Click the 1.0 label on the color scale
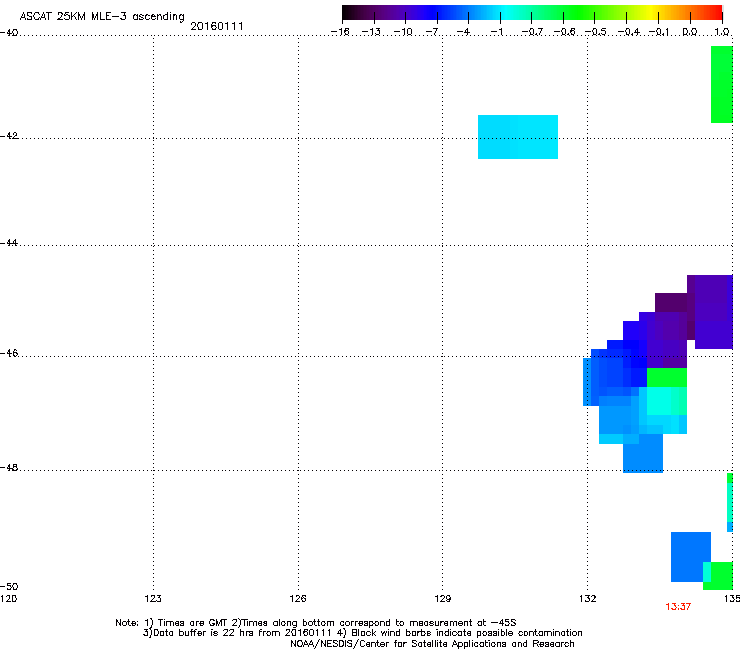 [722, 32]
